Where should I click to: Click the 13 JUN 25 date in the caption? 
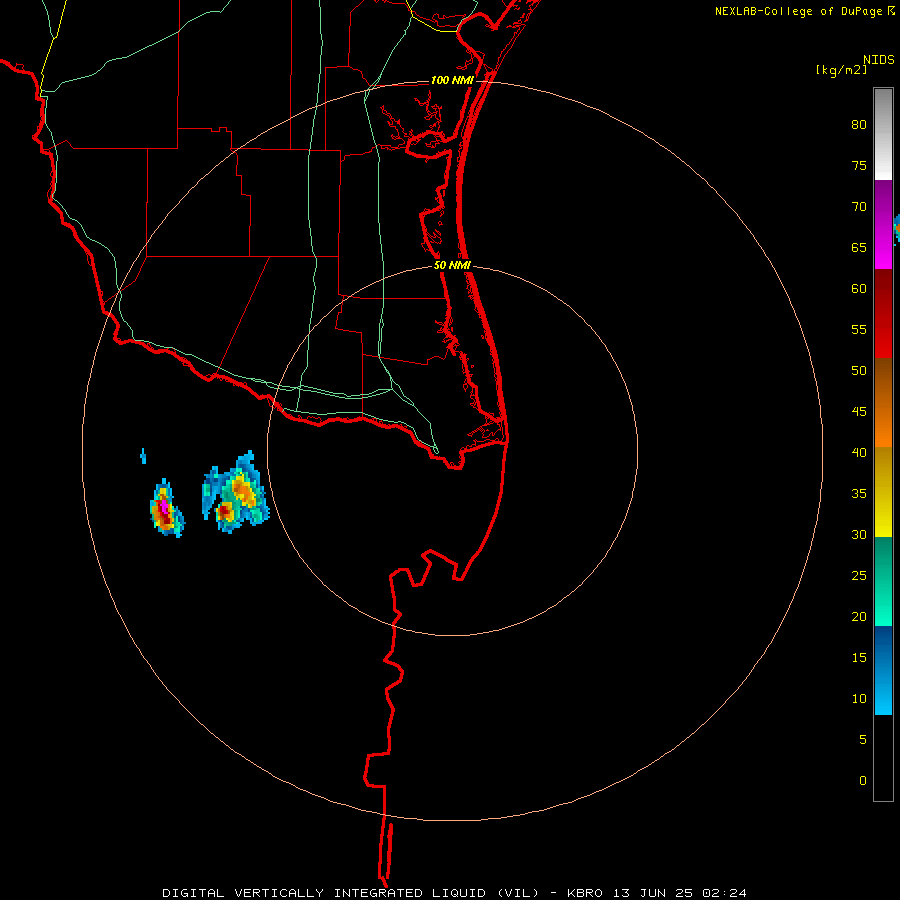tap(654, 893)
